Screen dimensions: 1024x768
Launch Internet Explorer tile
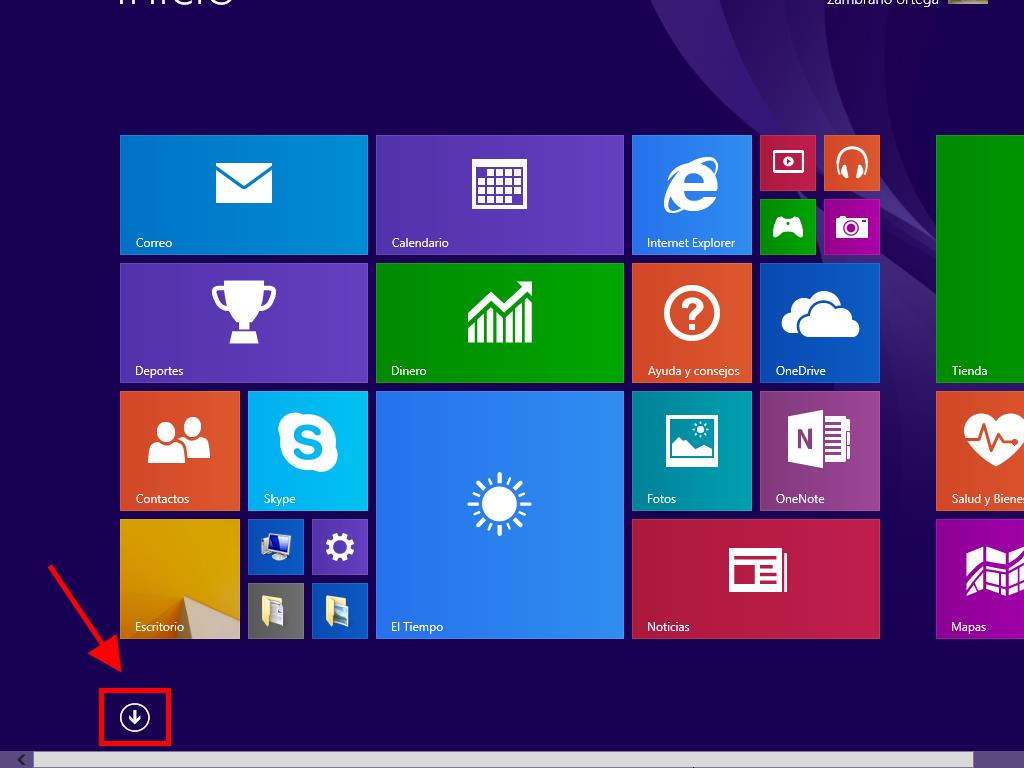click(x=691, y=195)
